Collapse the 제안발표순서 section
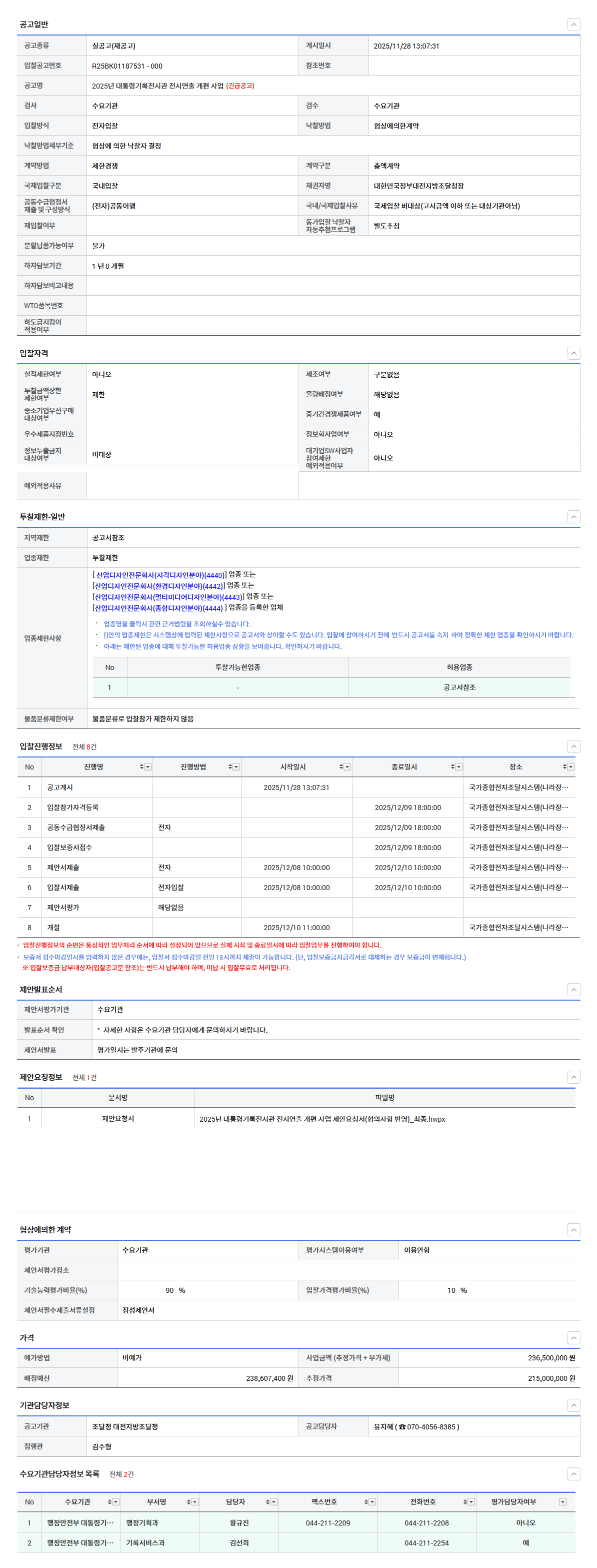Screen dimensions: 597x1568 click(573, 990)
